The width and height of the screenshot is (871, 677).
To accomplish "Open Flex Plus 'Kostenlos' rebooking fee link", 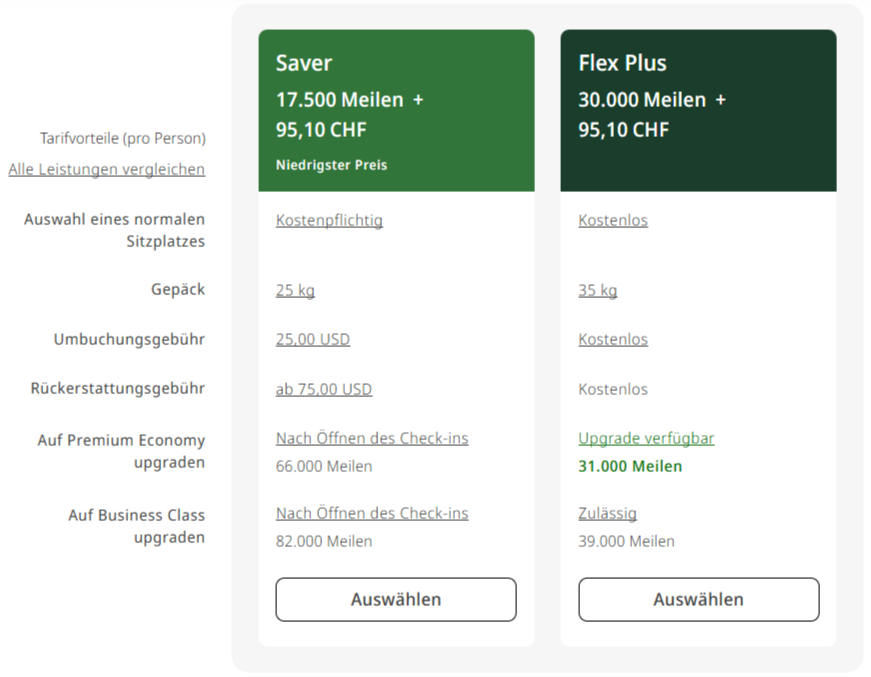I will pos(613,339).
